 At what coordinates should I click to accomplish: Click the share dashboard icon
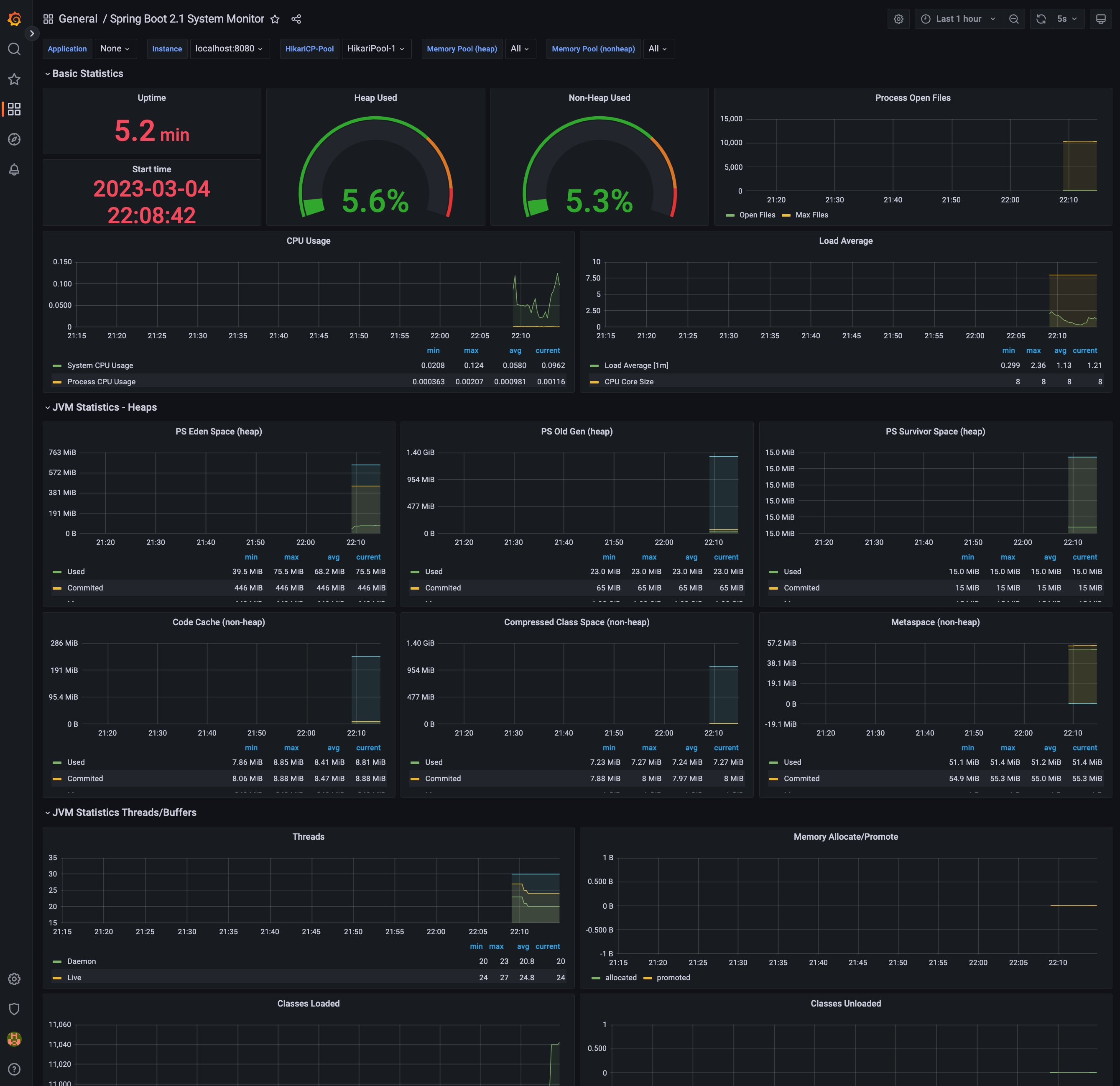[296, 19]
